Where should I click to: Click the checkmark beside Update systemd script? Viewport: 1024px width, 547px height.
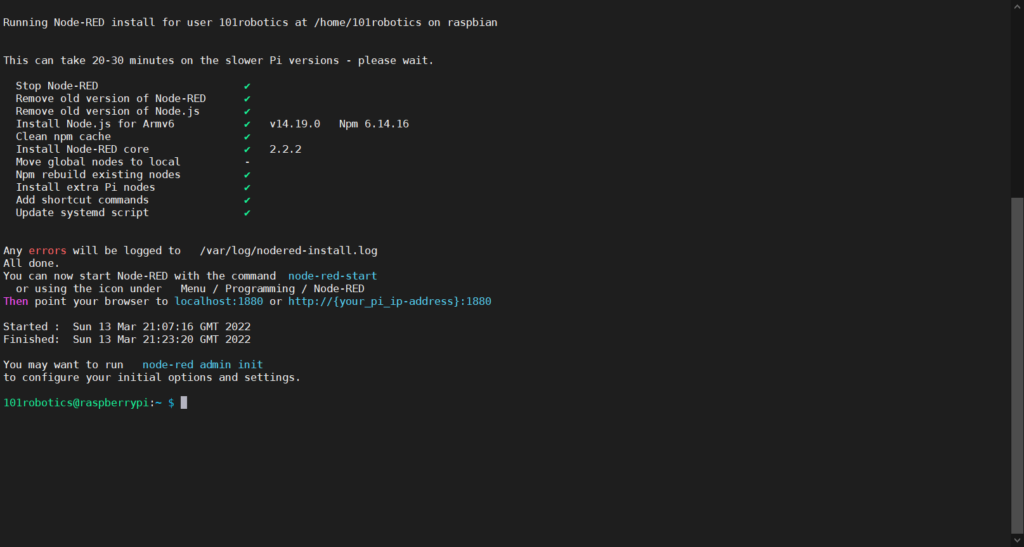pyautogui.click(x=248, y=213)
